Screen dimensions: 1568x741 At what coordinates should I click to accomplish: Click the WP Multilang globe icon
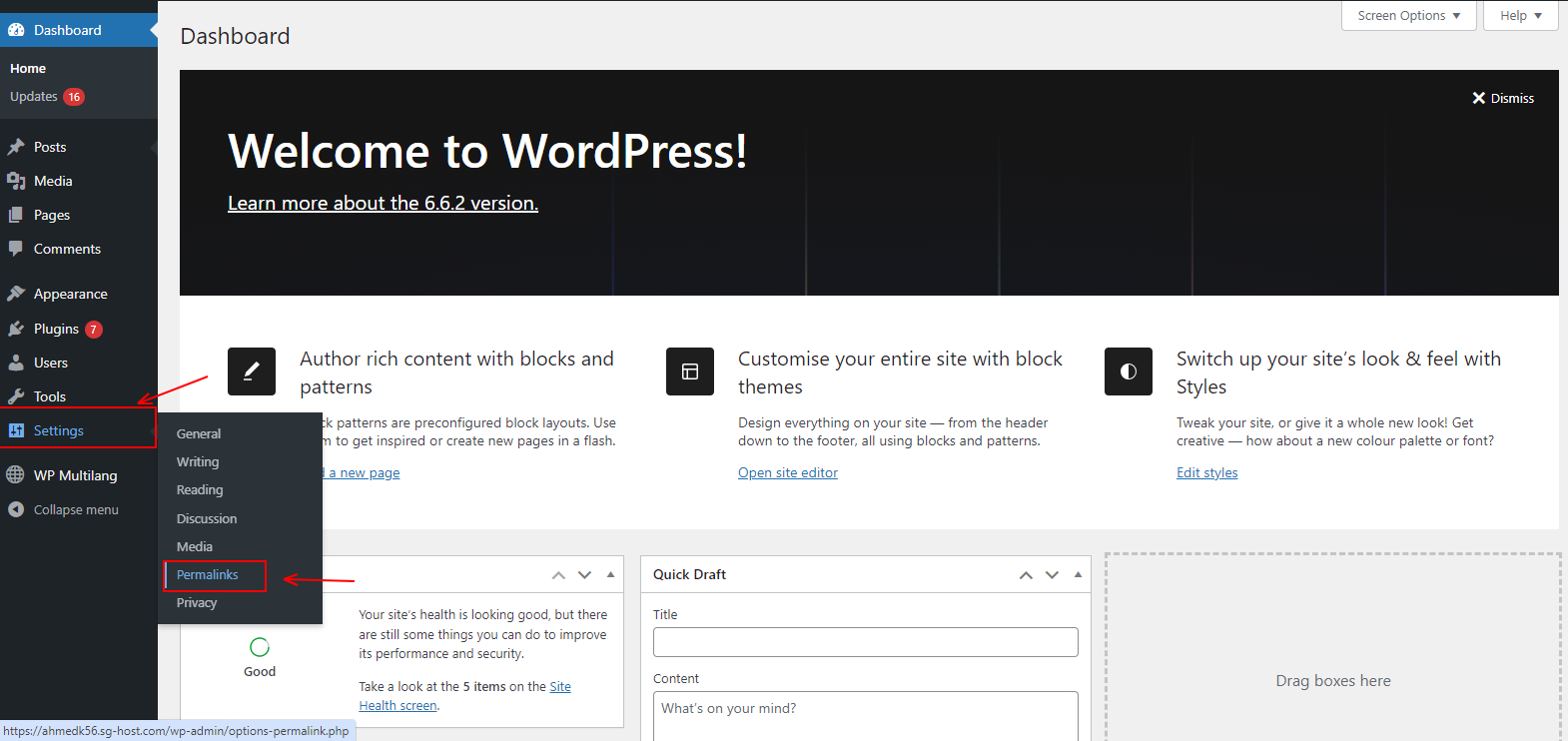point(16,475)
